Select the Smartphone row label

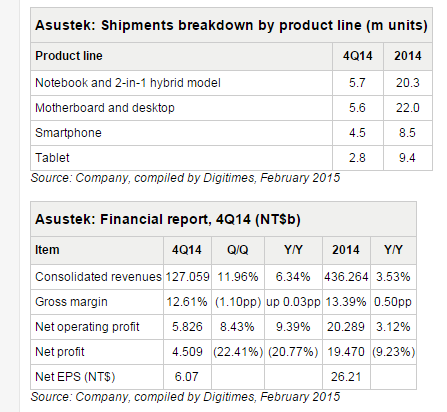(68, 133)
